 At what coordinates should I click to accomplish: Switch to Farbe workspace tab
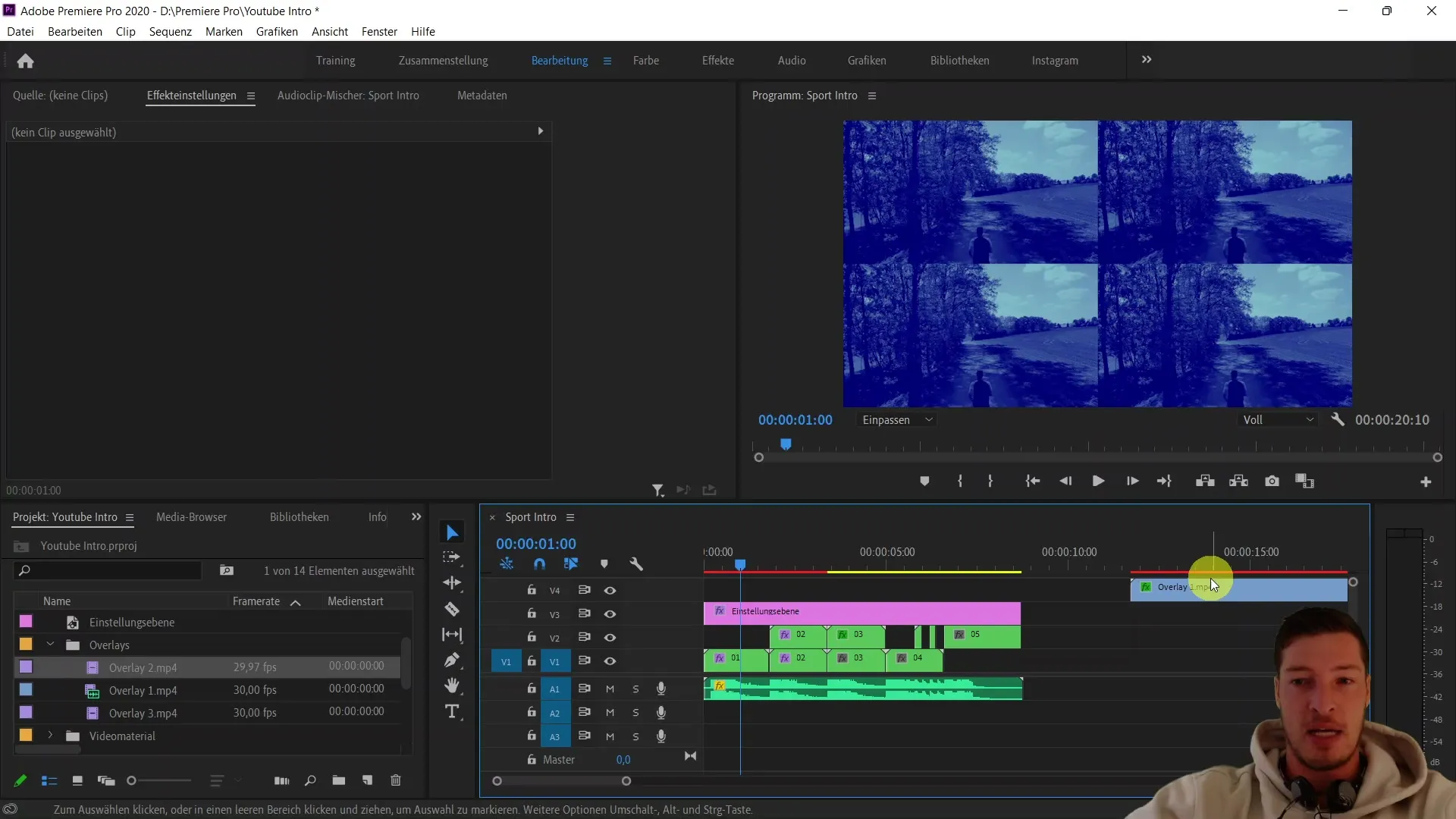[x=645, y=60]
